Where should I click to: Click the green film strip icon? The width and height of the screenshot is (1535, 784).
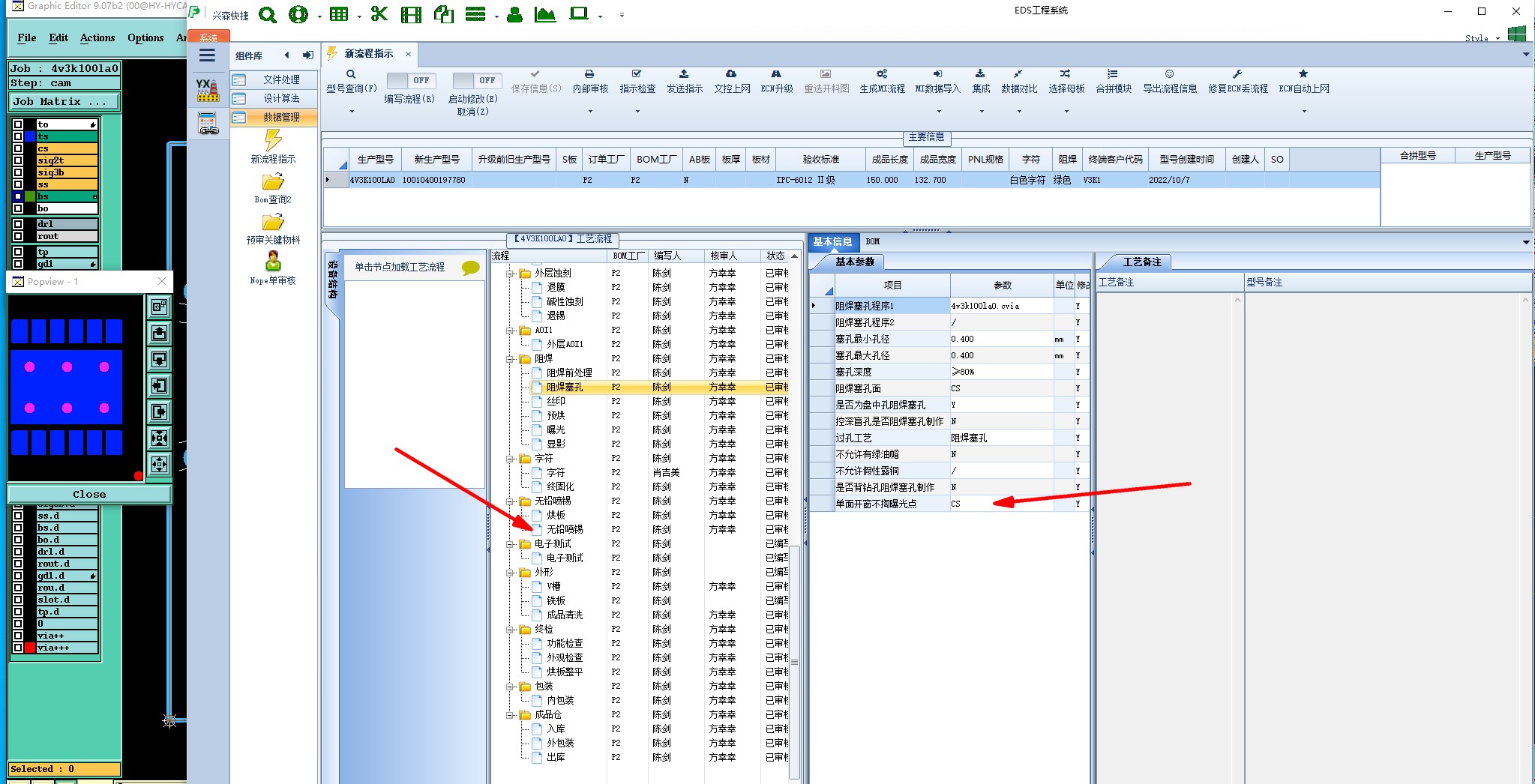point(411,15)
